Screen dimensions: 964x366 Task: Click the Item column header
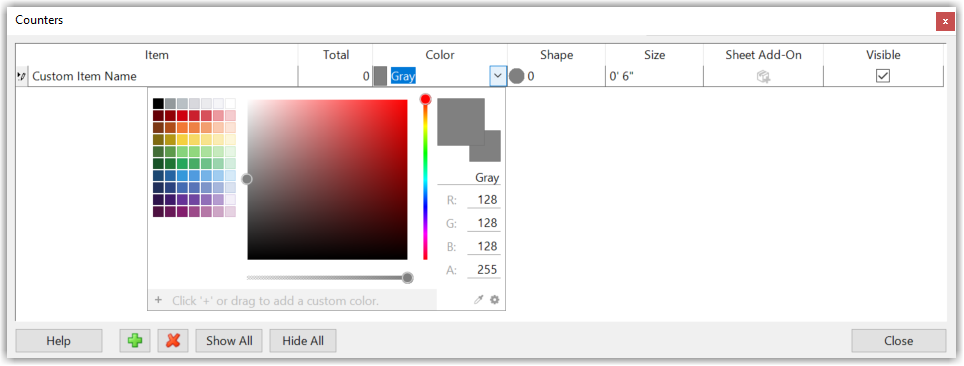pos(157,55)
